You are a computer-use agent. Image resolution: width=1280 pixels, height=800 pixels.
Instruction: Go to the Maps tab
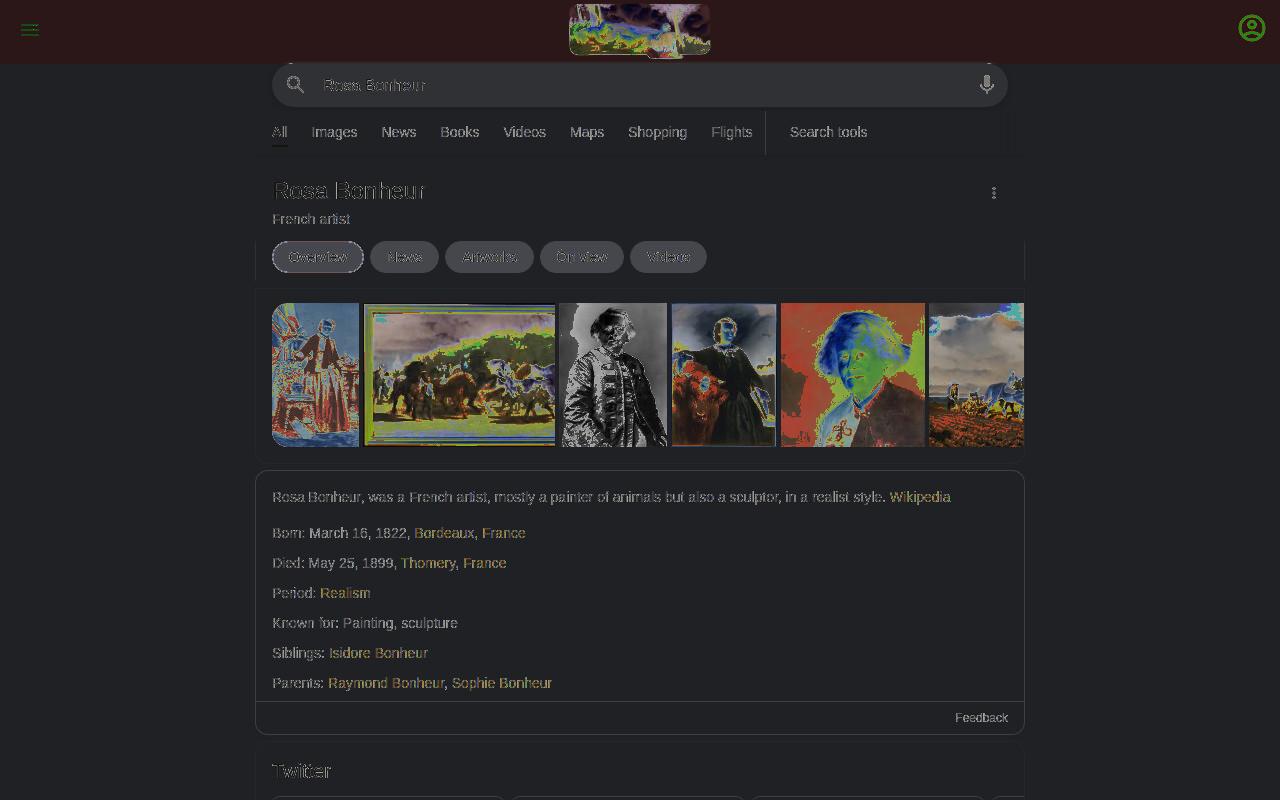587,132
